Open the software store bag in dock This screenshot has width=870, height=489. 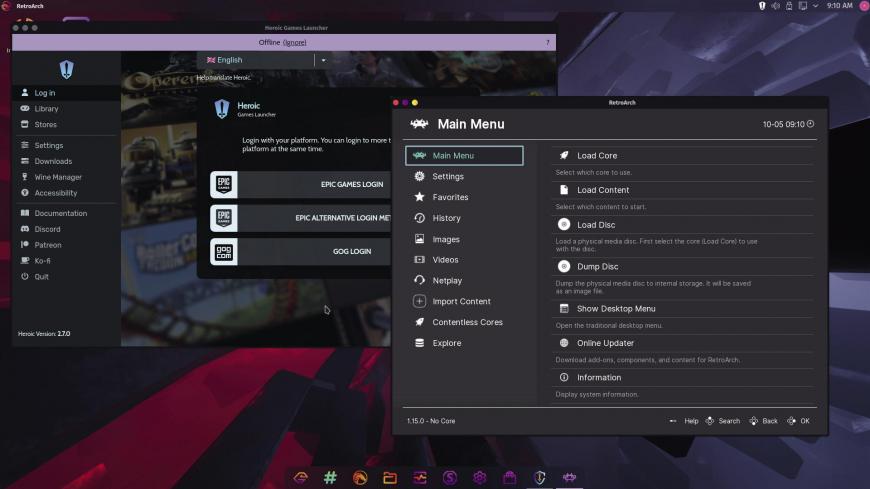509,477
